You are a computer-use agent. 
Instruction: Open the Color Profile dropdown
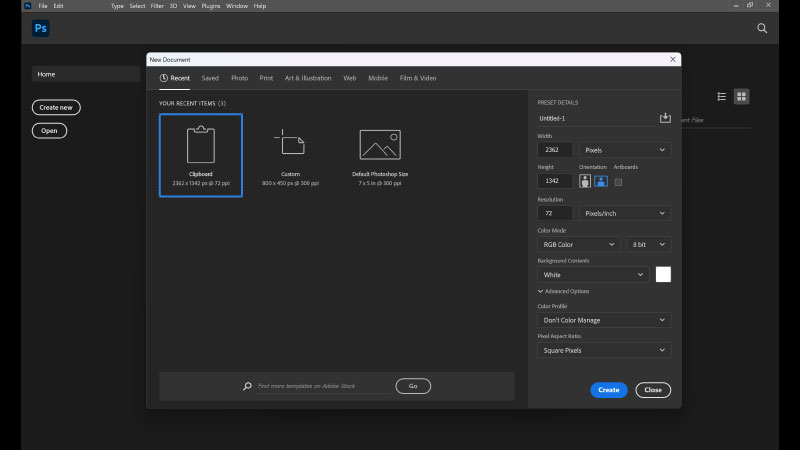[603, 320]
